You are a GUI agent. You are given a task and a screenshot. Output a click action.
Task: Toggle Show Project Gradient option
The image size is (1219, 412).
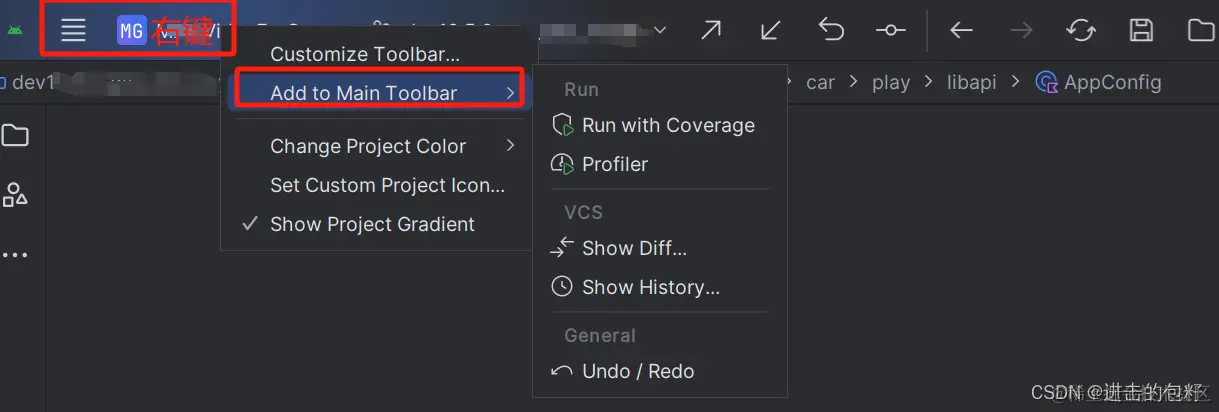coord(373,224)
